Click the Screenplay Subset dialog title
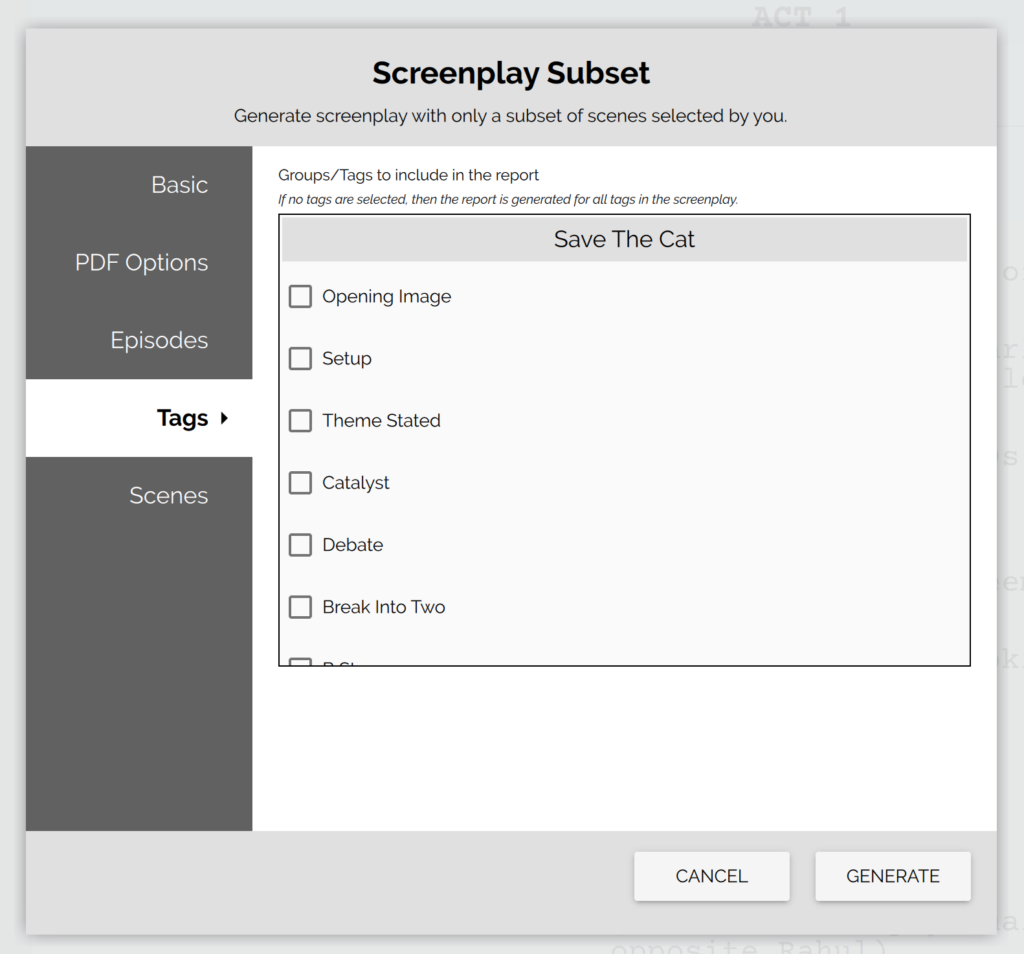1024x954 pixels. click(511, 74)
